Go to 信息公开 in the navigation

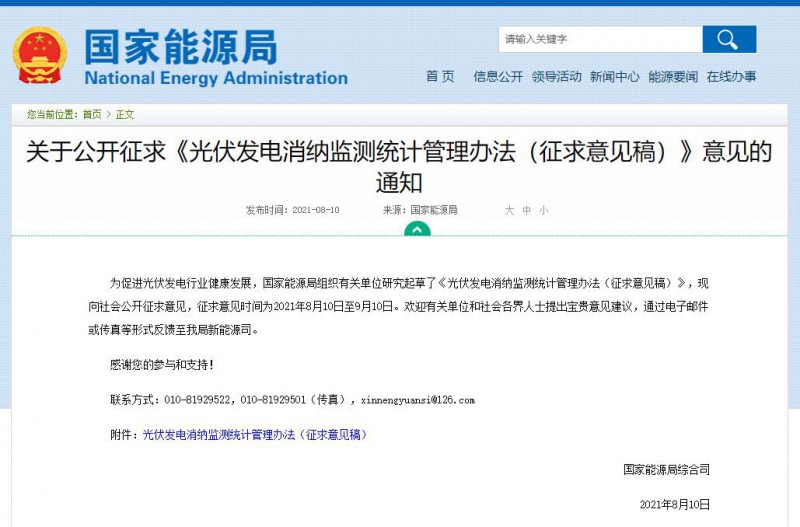[498, 77]
